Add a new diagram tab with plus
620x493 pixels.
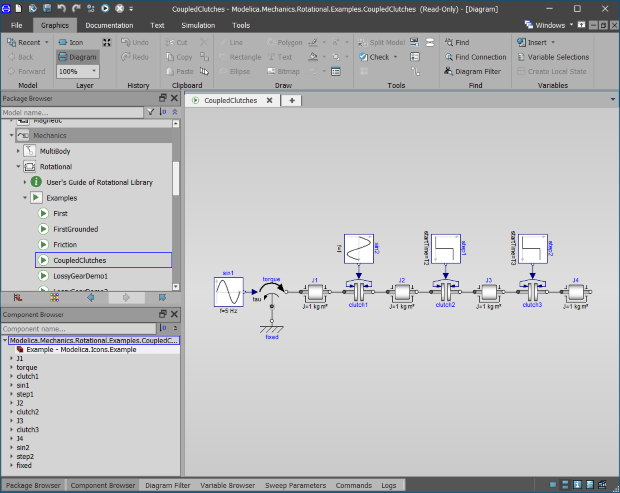click(x=292, y=101)
